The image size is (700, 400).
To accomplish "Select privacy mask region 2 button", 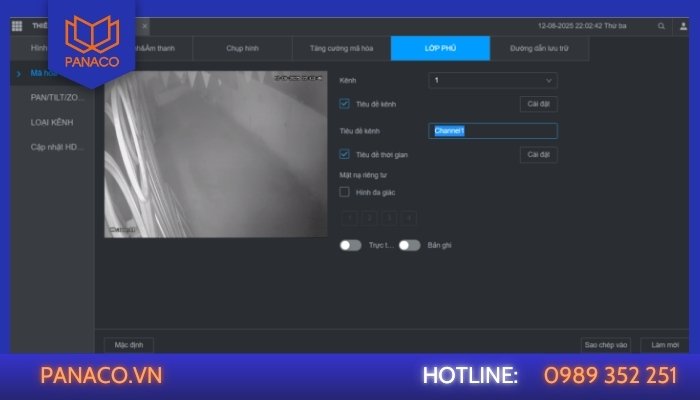I will [369, 218].
